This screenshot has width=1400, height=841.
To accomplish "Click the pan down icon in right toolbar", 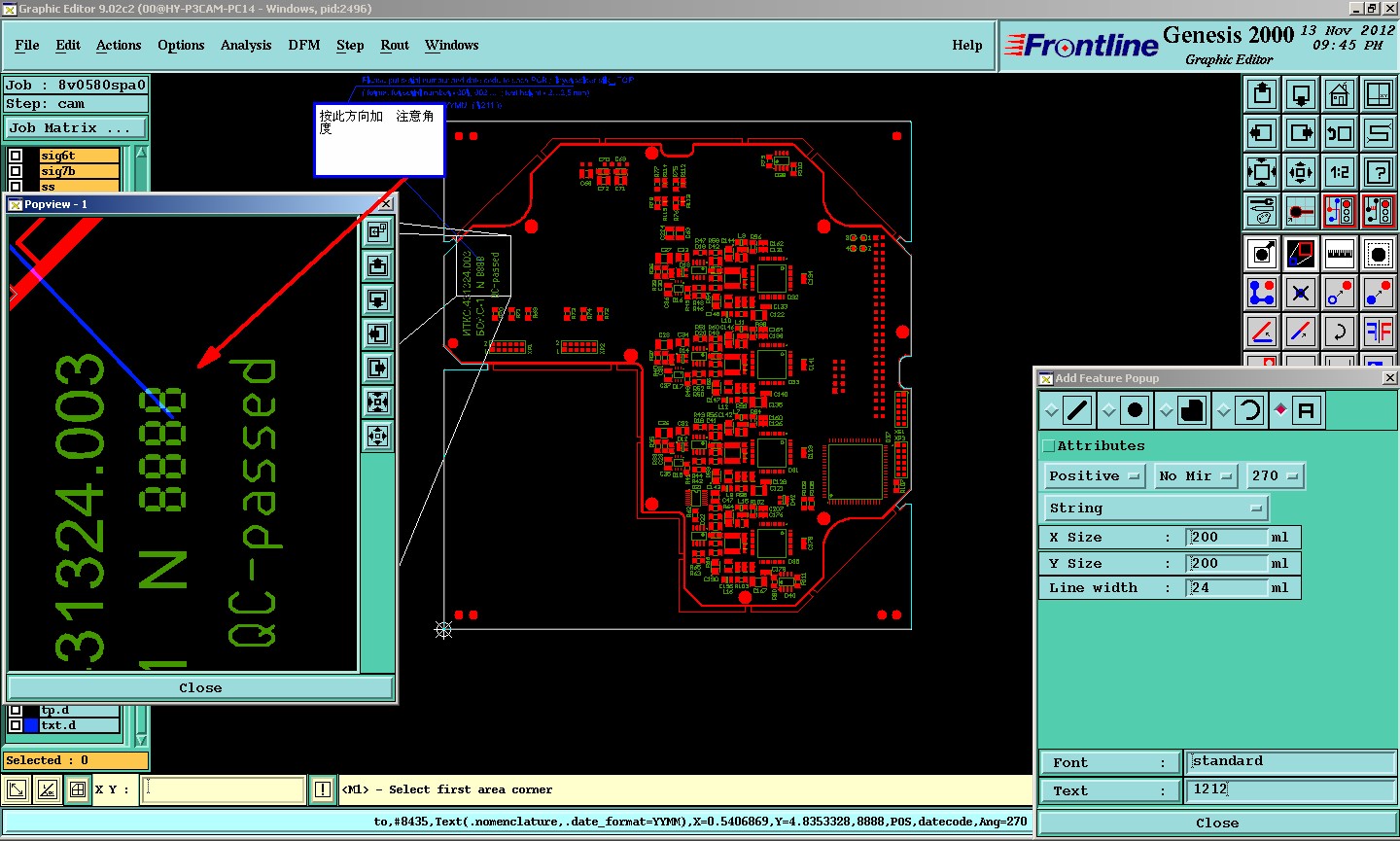I will point(1301,94).
